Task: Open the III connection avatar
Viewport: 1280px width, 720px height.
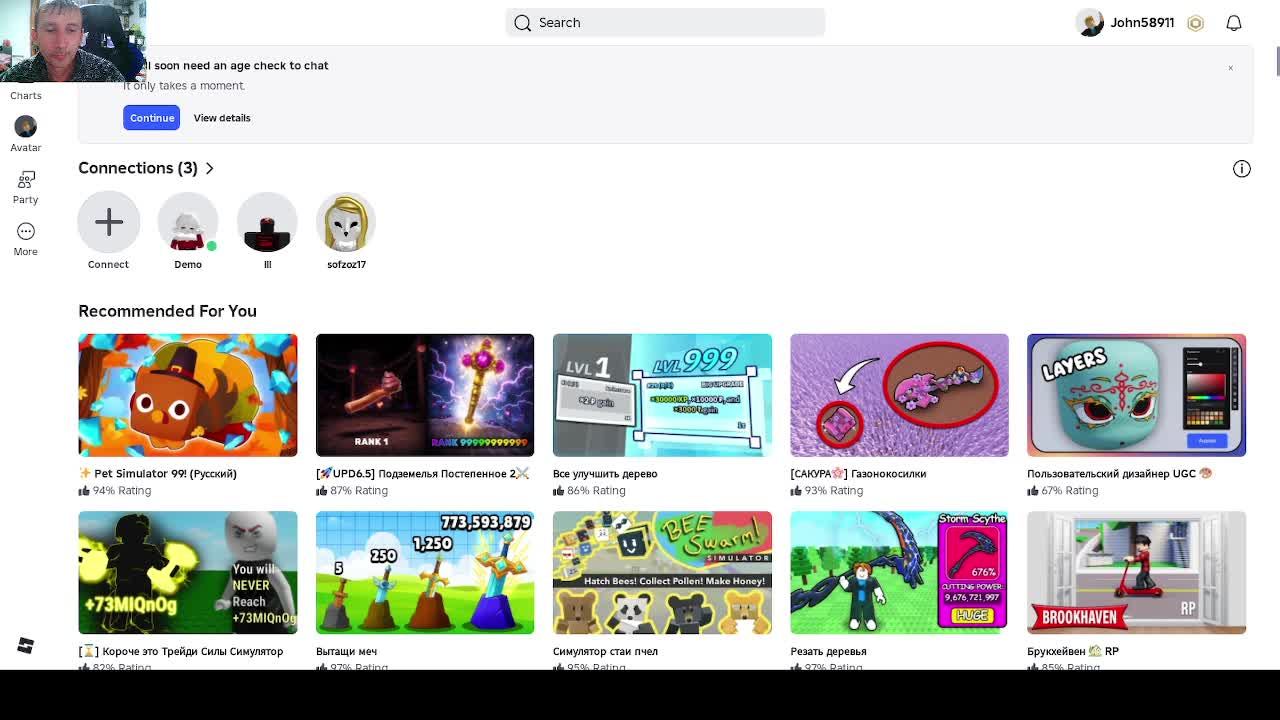Action: [x=267, y=222]
